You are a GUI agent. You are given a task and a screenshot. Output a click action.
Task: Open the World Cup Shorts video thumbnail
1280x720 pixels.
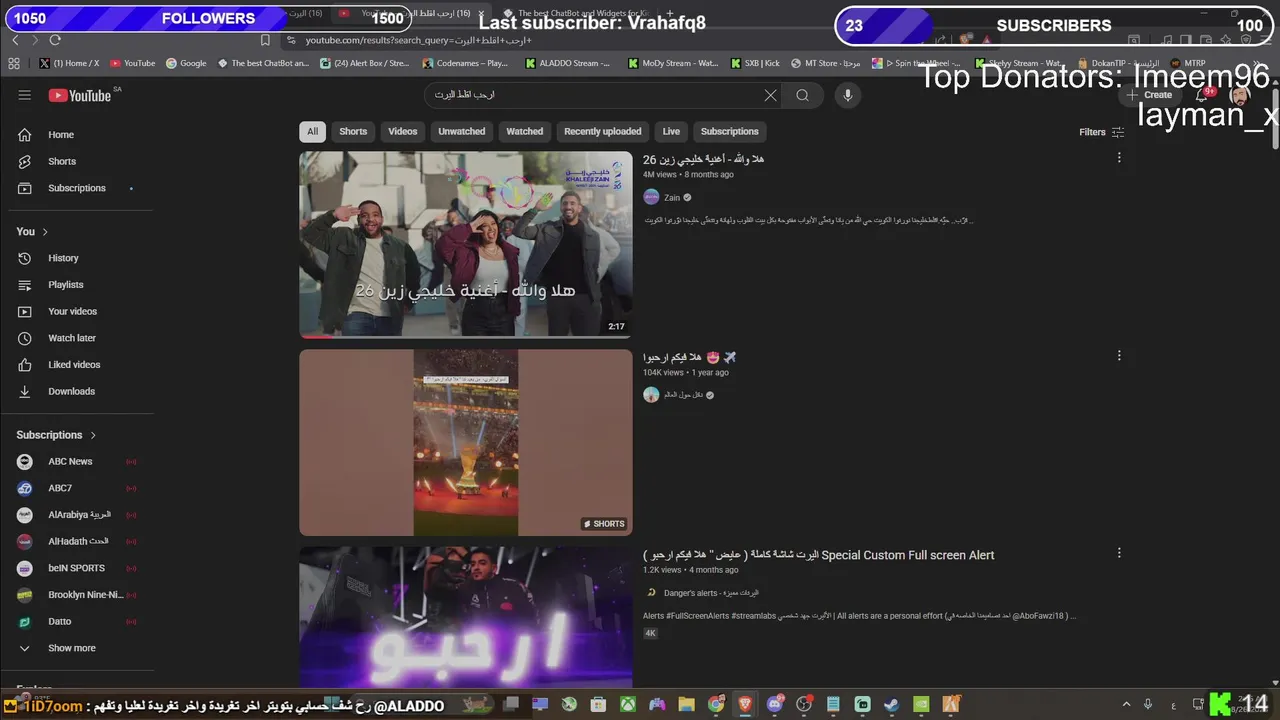(x=466, y=442)
